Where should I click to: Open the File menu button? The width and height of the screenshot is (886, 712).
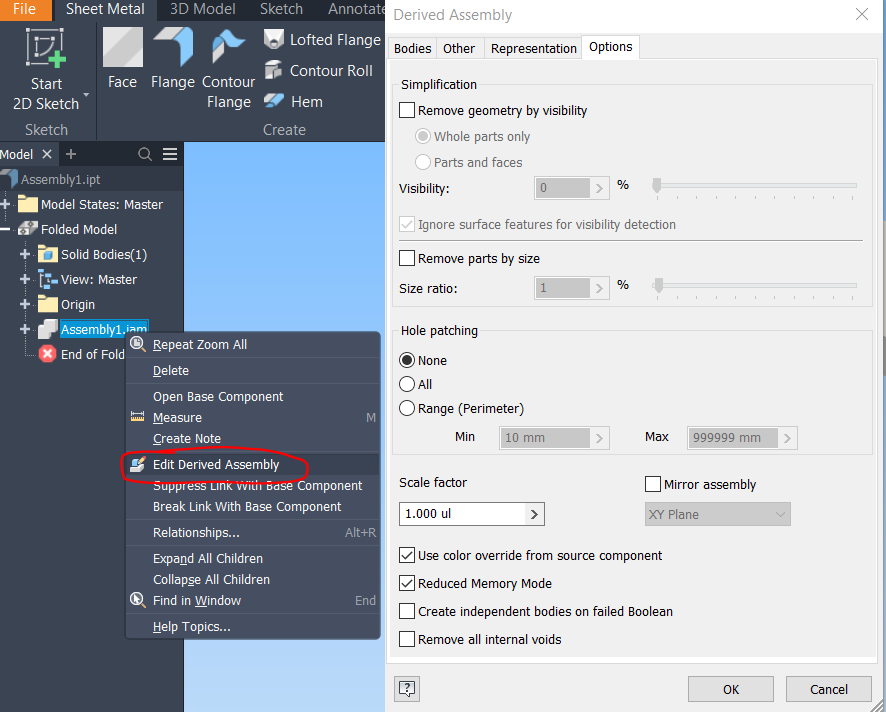click(25, 9)
